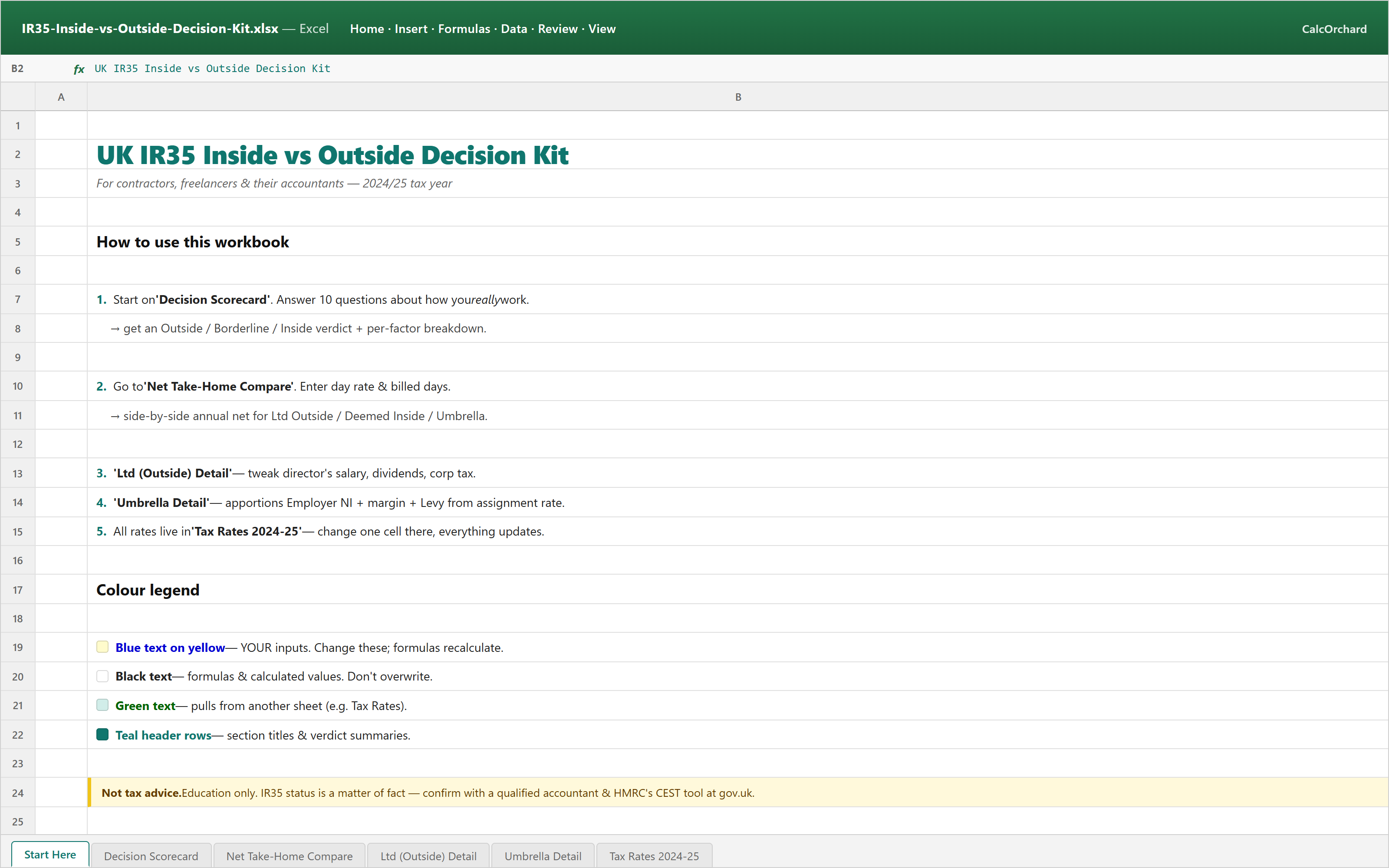The image size is (1389, 868).
Task: Click the UK IR35 Decision Kit heading
Action: click(x=332, y=155)
